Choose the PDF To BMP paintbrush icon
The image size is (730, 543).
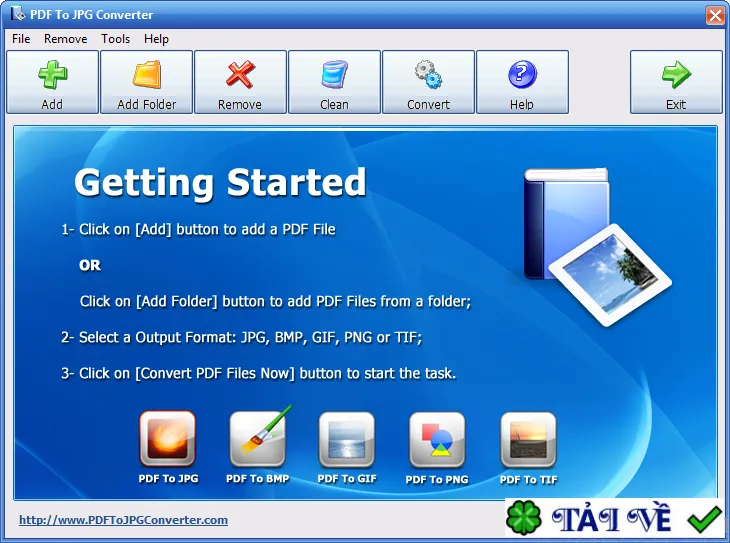point(258,439)
